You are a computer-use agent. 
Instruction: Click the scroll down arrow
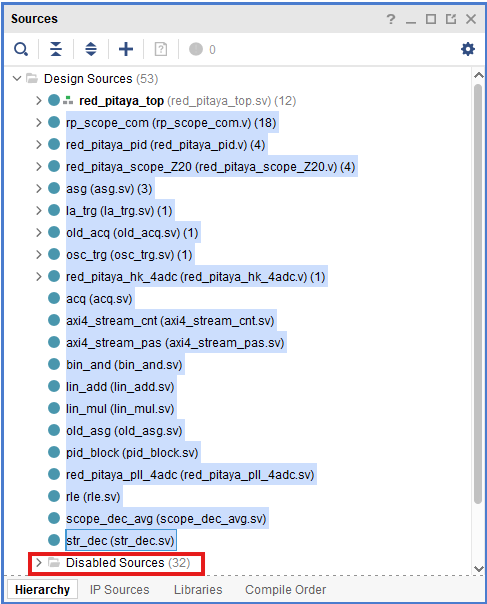point(479,569)
